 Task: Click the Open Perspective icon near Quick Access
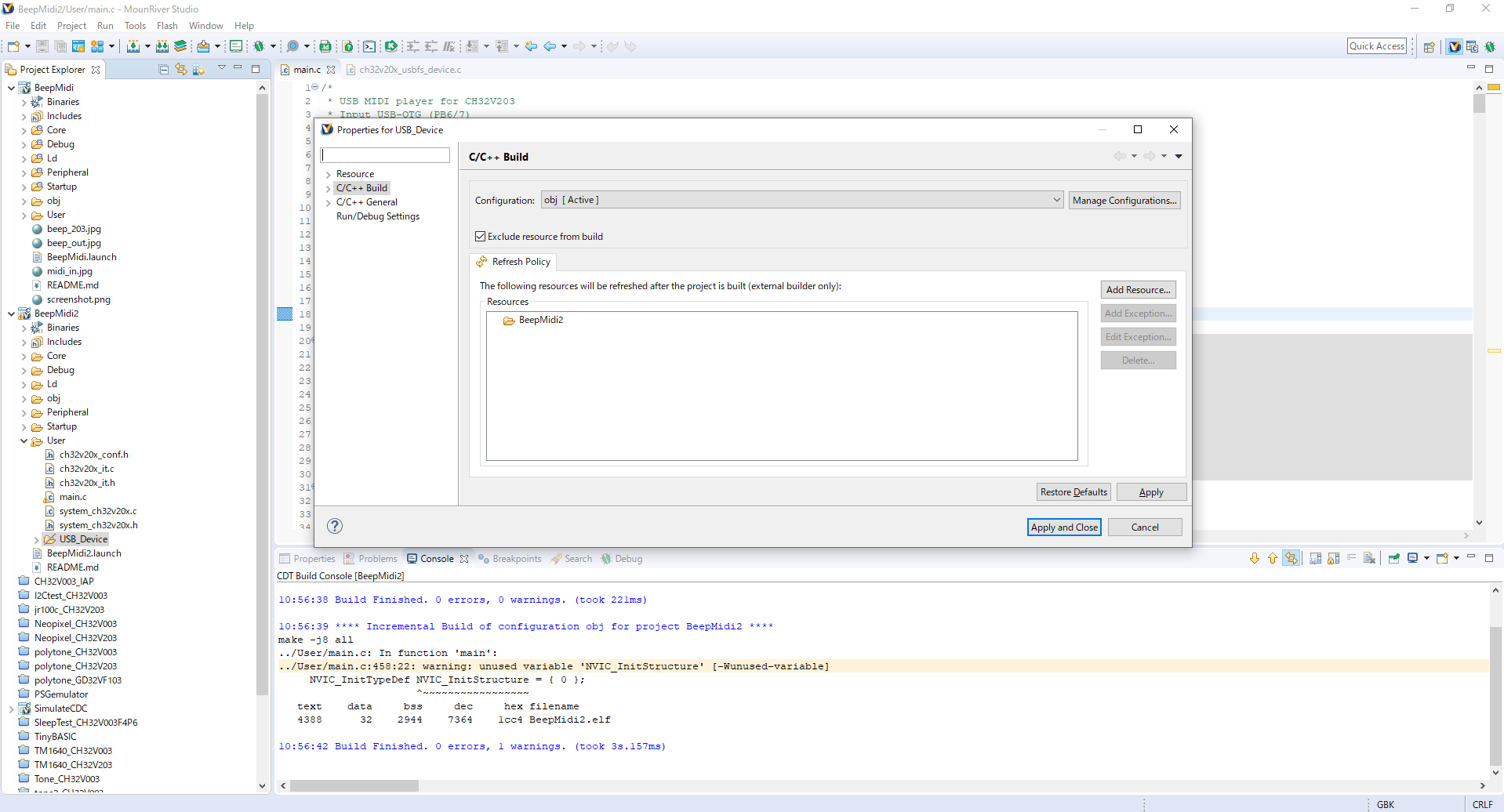(1430, 46)
